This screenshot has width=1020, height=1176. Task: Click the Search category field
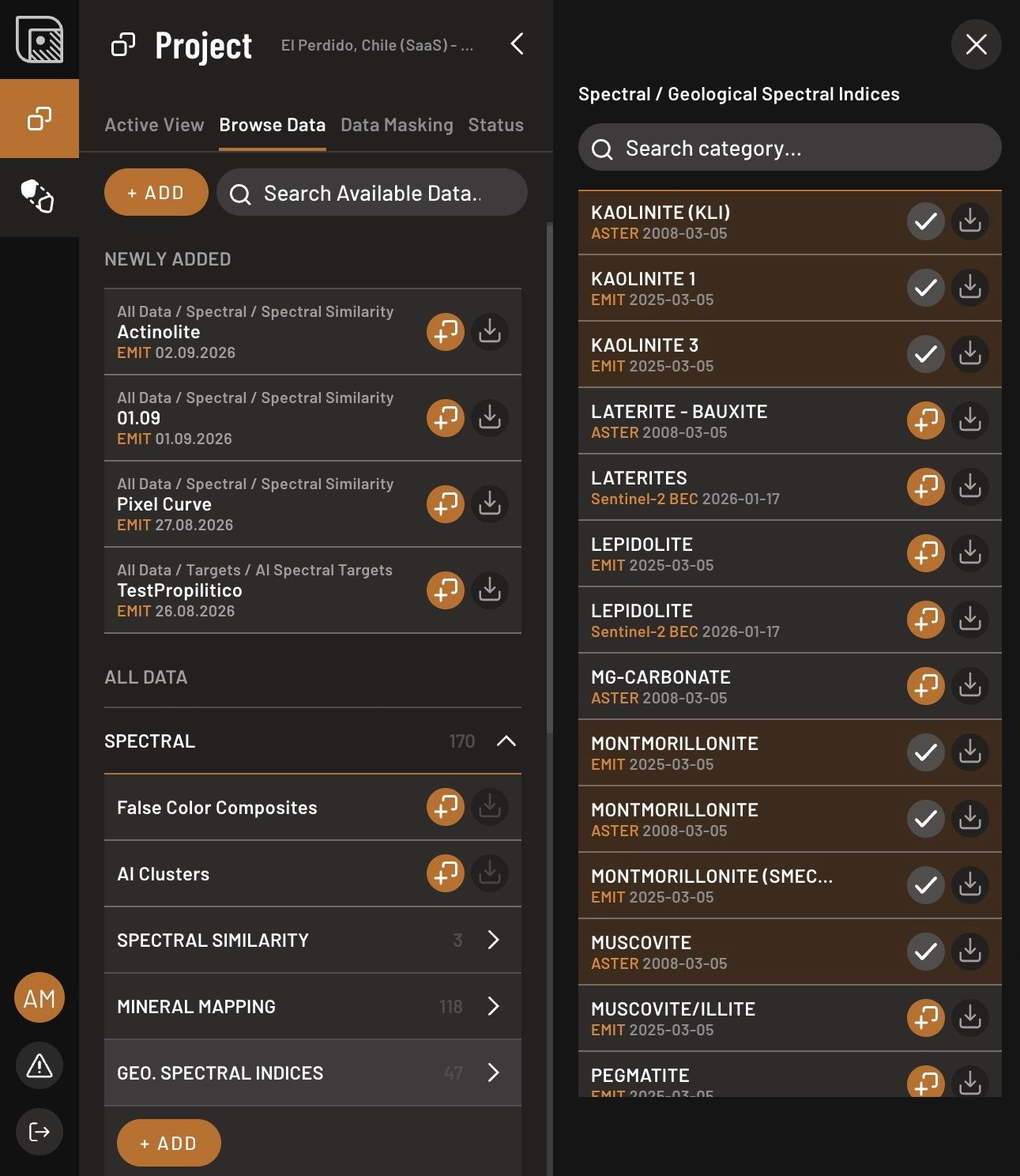[790, 147]
